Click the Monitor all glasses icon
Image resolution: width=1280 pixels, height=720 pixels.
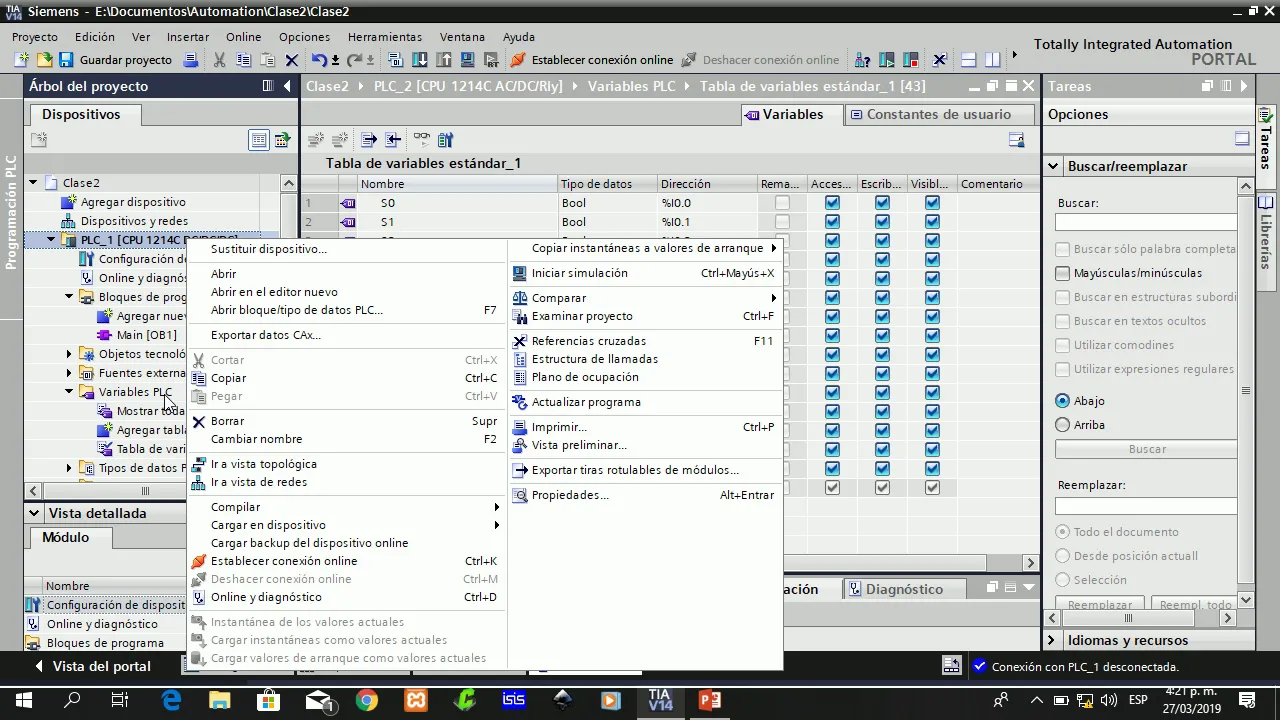point(422,140)
